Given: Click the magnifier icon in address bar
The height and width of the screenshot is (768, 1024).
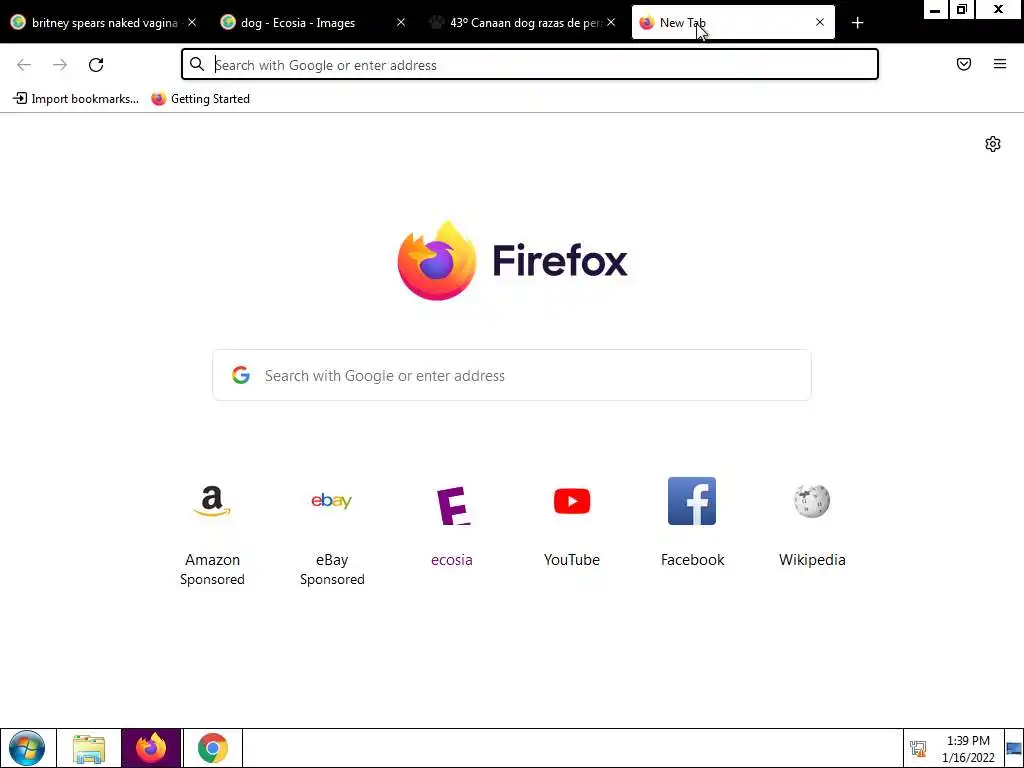Looking at the screenshot, I should pyautogui.click(x=197, y=64).
